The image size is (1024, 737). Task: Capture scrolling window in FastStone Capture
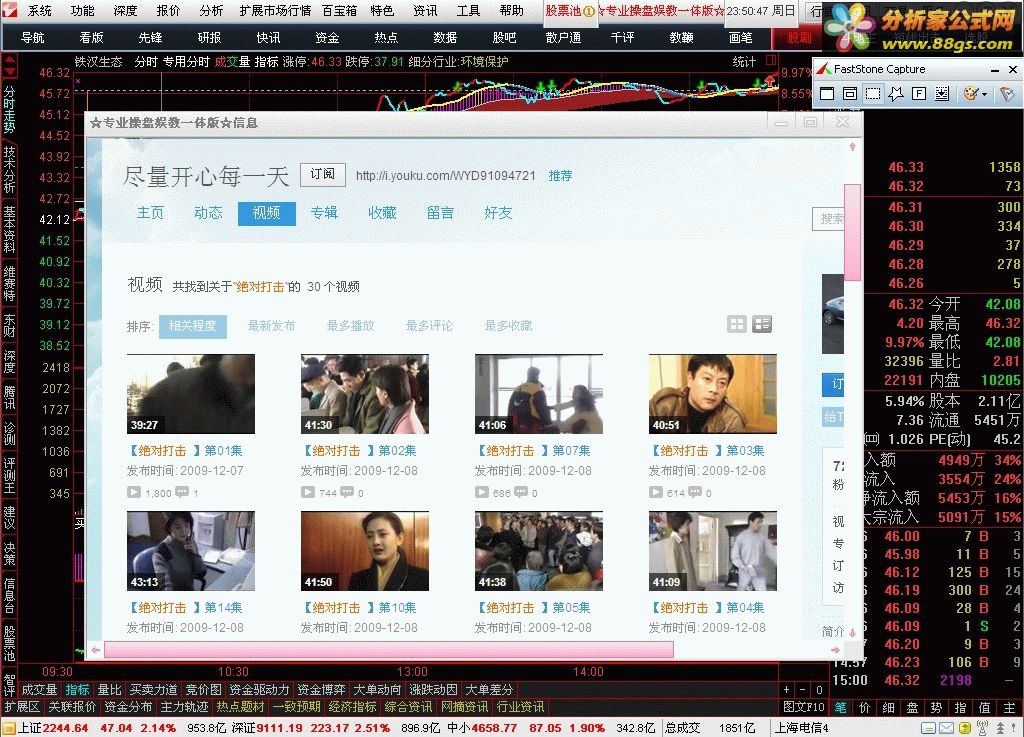point(942,93)
